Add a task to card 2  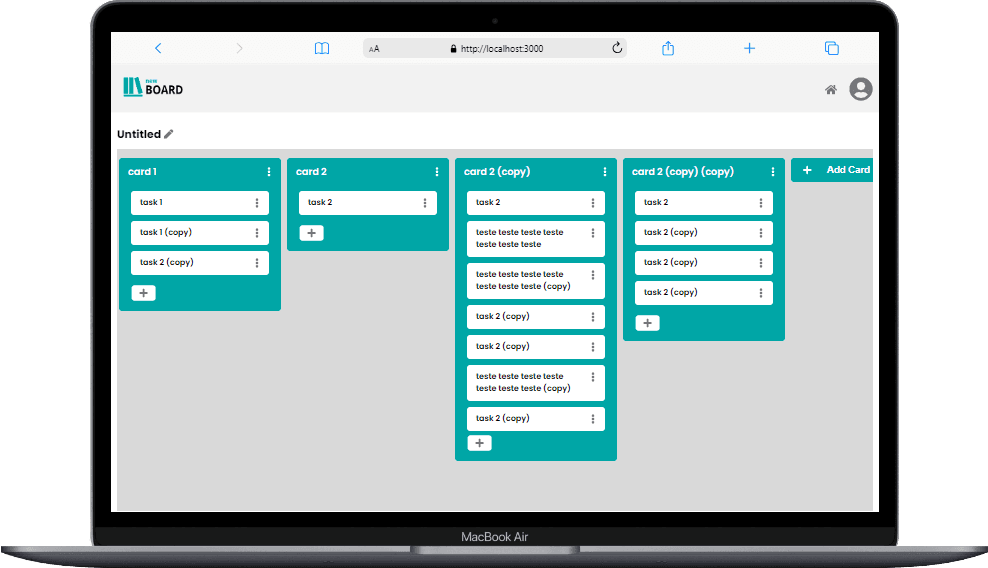(x=311, y=233)
